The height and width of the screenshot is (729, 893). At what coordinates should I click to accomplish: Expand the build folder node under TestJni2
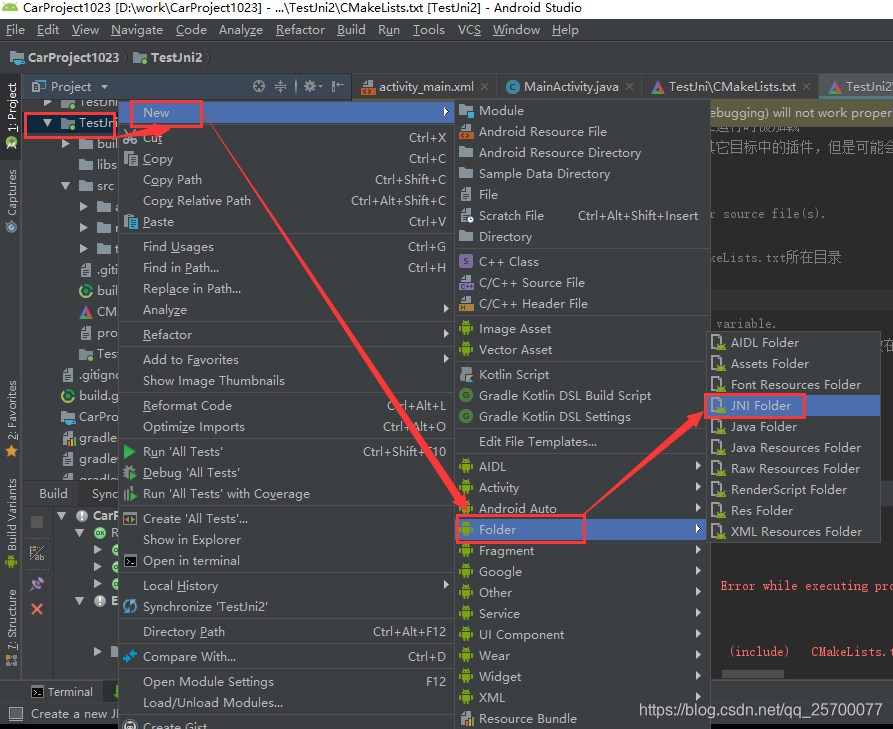coord(65,144)
